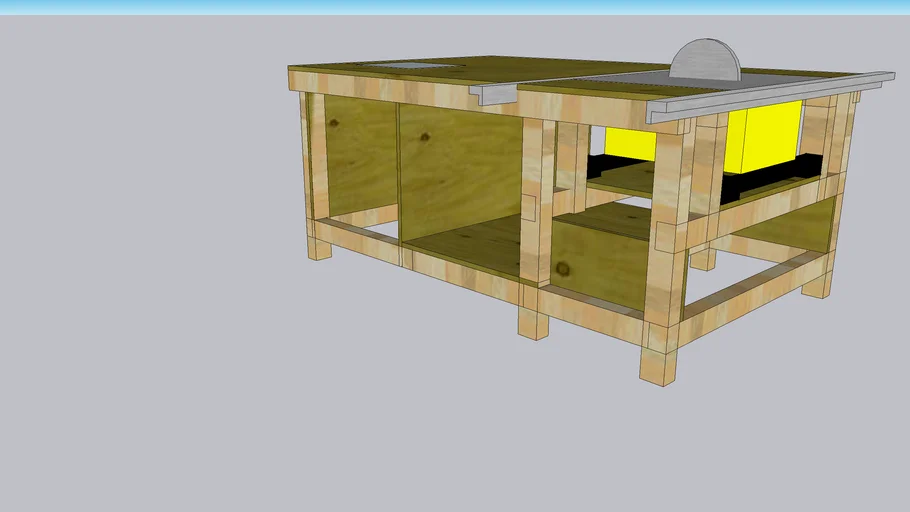This screenshot has width=910, height=512.
Task: Click the blue strip at the top of the view
Action: [x=455, y=6]
